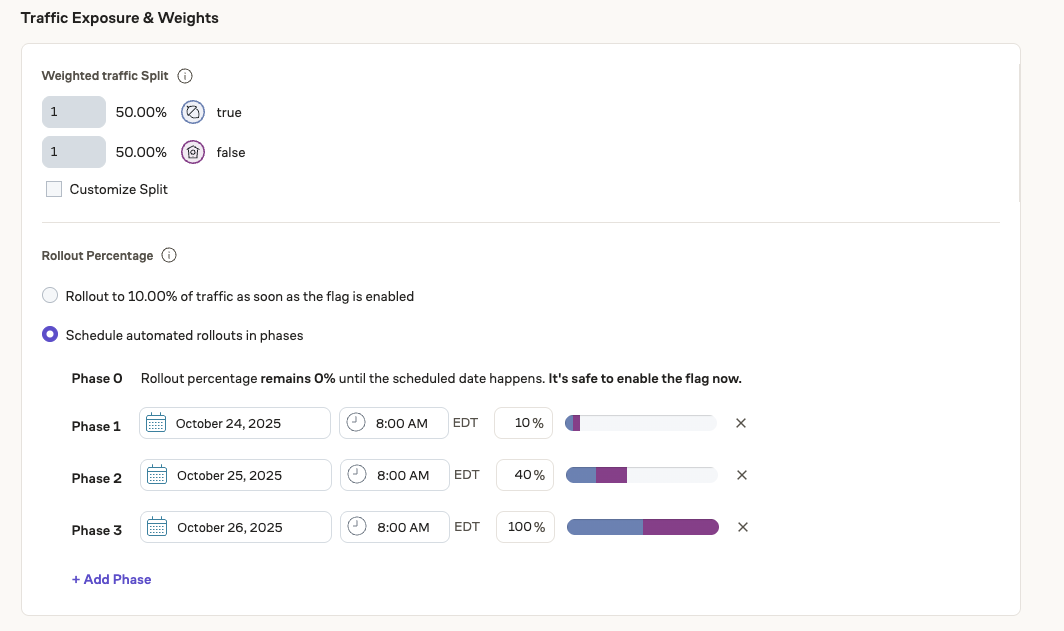This screenshot has width=1064, height=631.
Task: Click the false variation treatment icon
Action: click(192, 152)
